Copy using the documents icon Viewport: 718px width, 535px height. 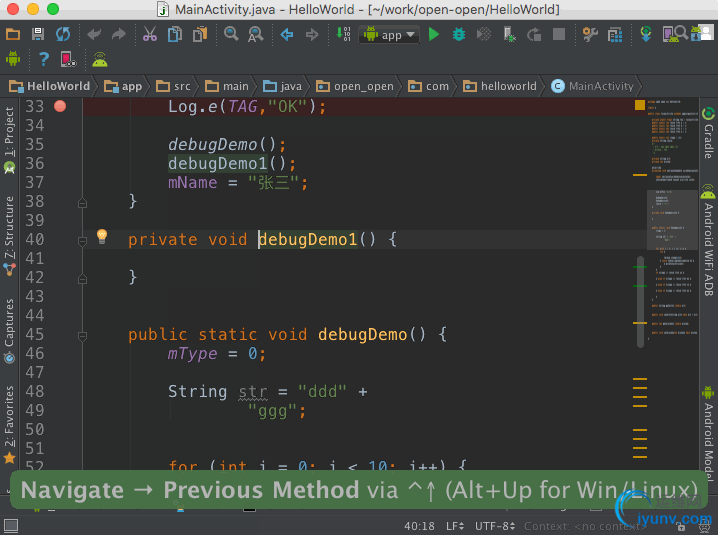[175, 34]
